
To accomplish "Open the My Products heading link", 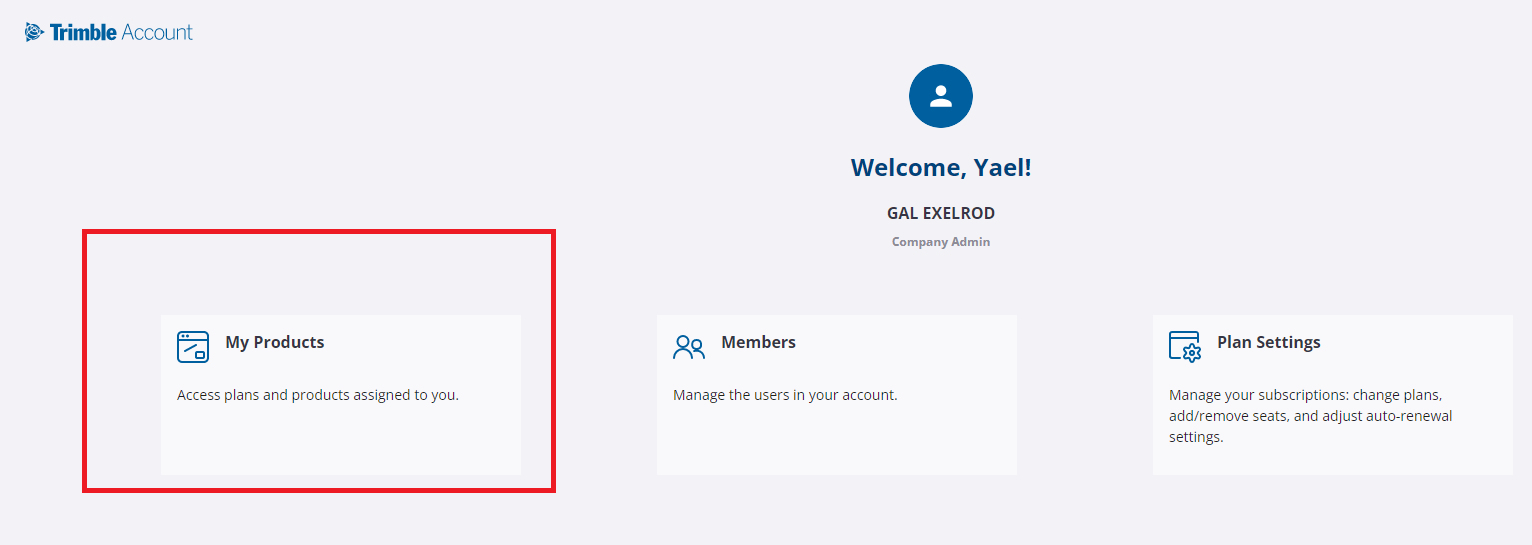I will [x=275, y=342].
